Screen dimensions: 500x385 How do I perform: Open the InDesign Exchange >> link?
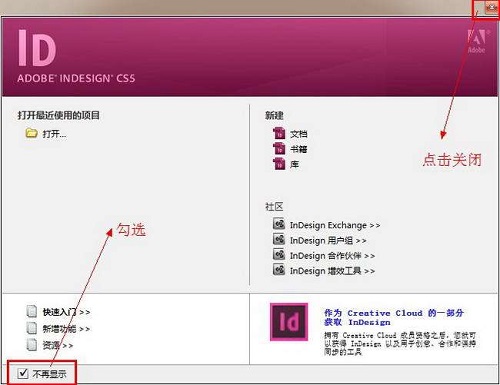[335, 225]
